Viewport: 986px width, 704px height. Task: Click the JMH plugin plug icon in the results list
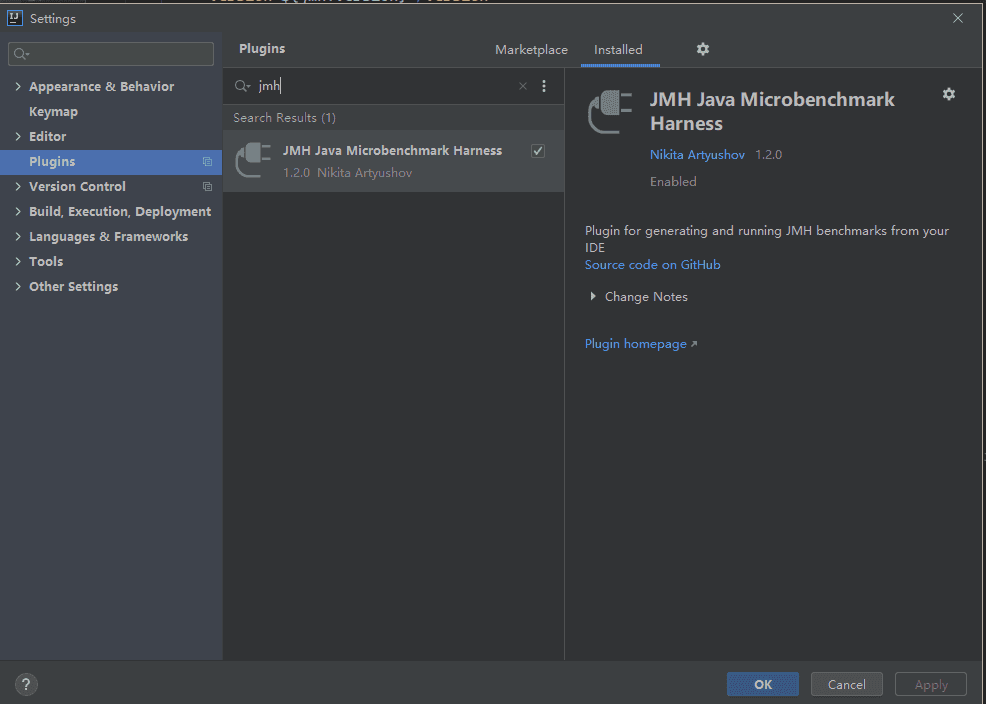[x=253, y=160]
